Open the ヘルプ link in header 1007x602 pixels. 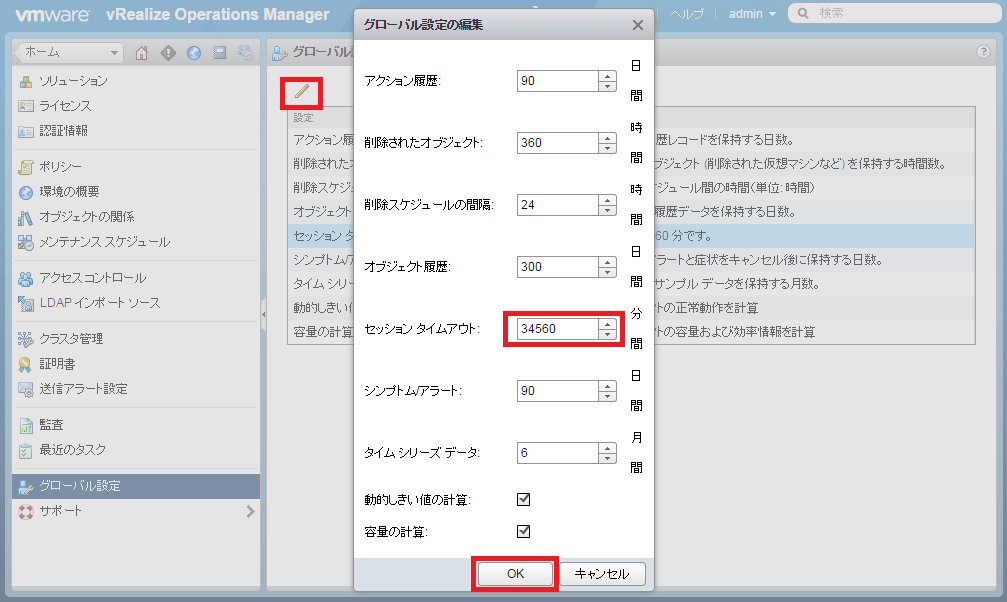click(688, 13)
